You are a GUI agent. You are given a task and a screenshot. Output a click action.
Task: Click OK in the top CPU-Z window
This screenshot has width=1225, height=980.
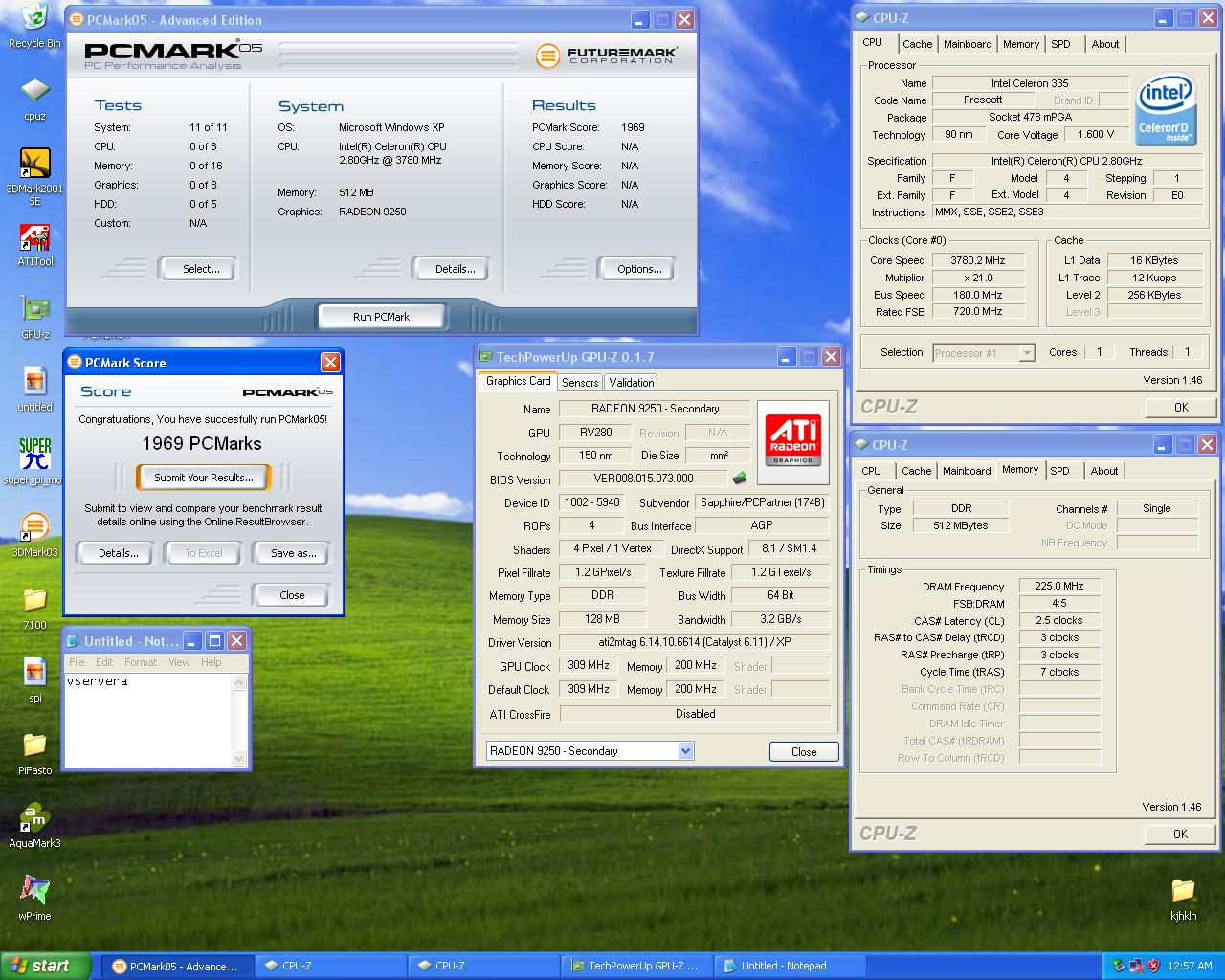pos(1181,408)
